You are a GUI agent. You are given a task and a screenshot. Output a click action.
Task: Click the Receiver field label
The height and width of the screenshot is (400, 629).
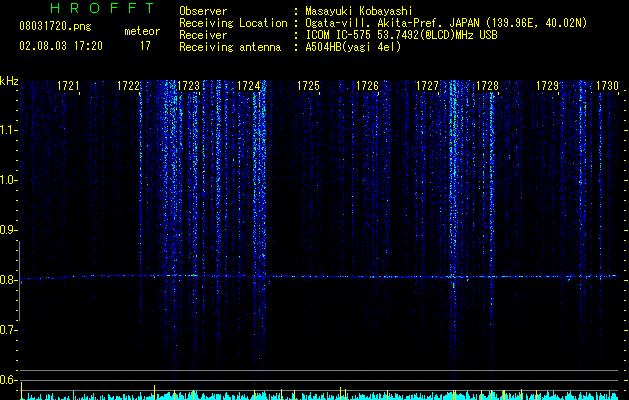pos(203,35)
